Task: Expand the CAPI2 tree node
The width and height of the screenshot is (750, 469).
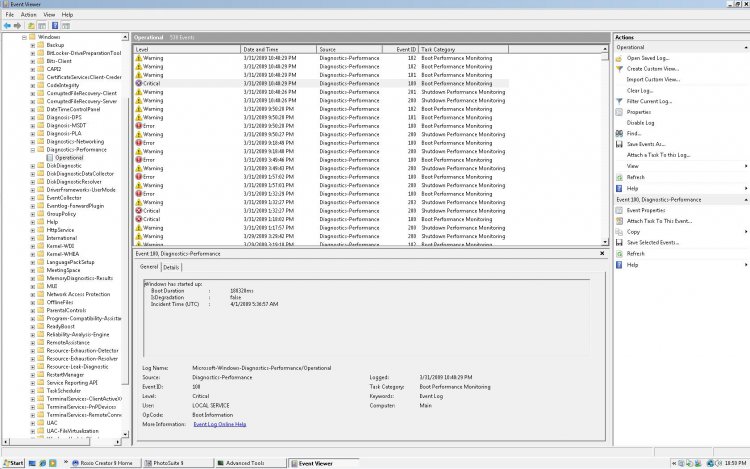Action: click(33, 69)
